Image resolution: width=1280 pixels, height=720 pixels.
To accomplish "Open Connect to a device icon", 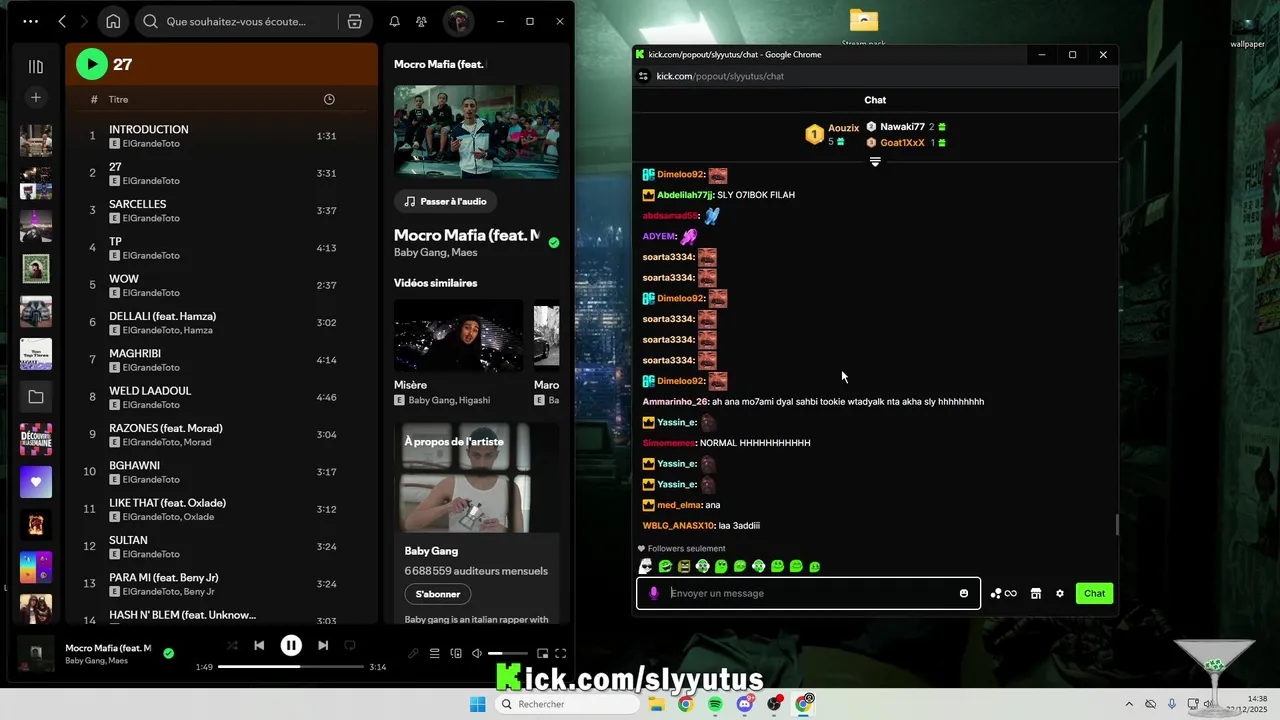I will 456,654.
